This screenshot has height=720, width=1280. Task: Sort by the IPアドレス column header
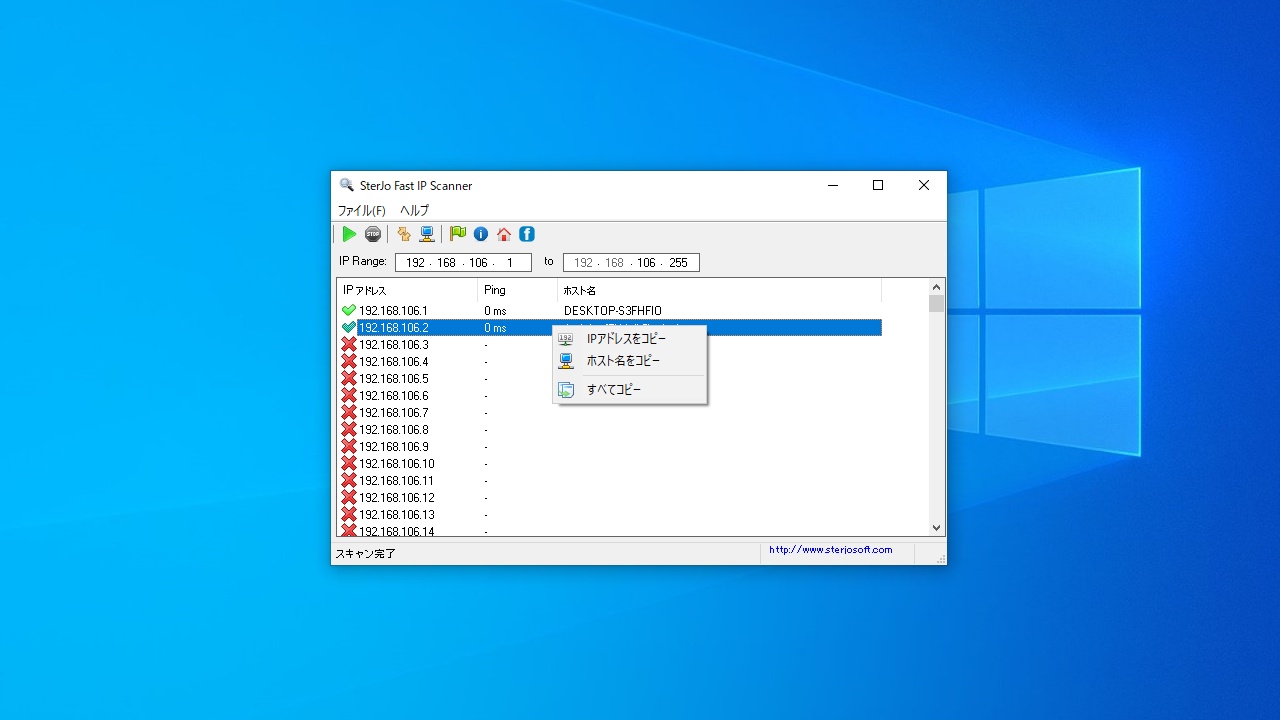coord(407,290)
